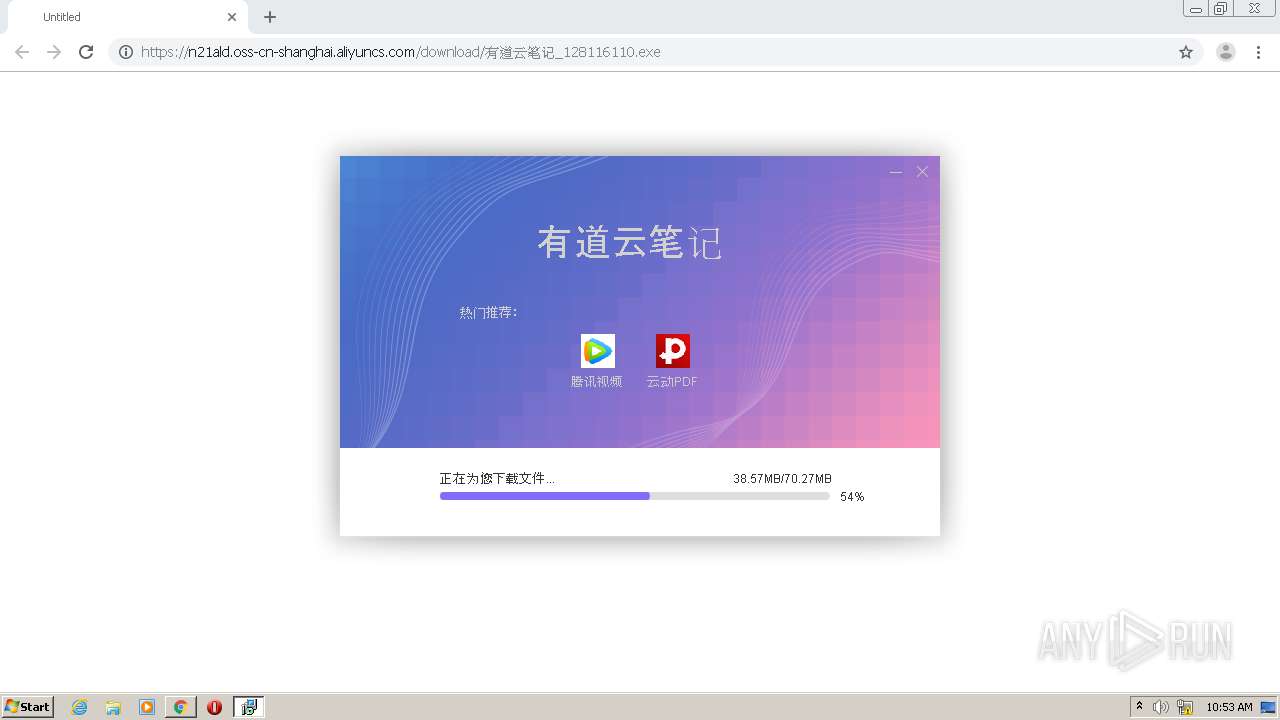Bookmark this page with the star
The width and height of the screenshot is (1280, 720).
[1186, 52]
